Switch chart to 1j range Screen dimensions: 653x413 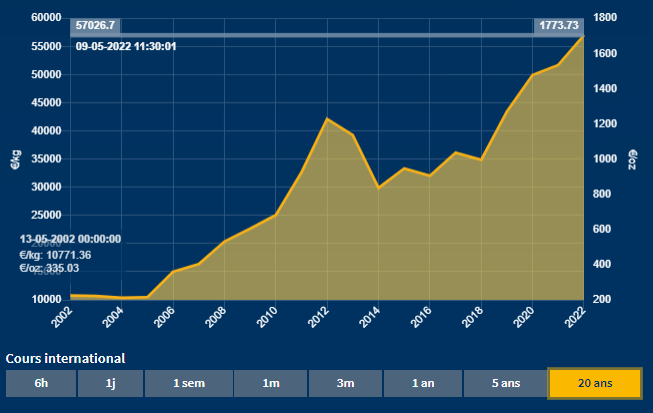click(110, 383)
